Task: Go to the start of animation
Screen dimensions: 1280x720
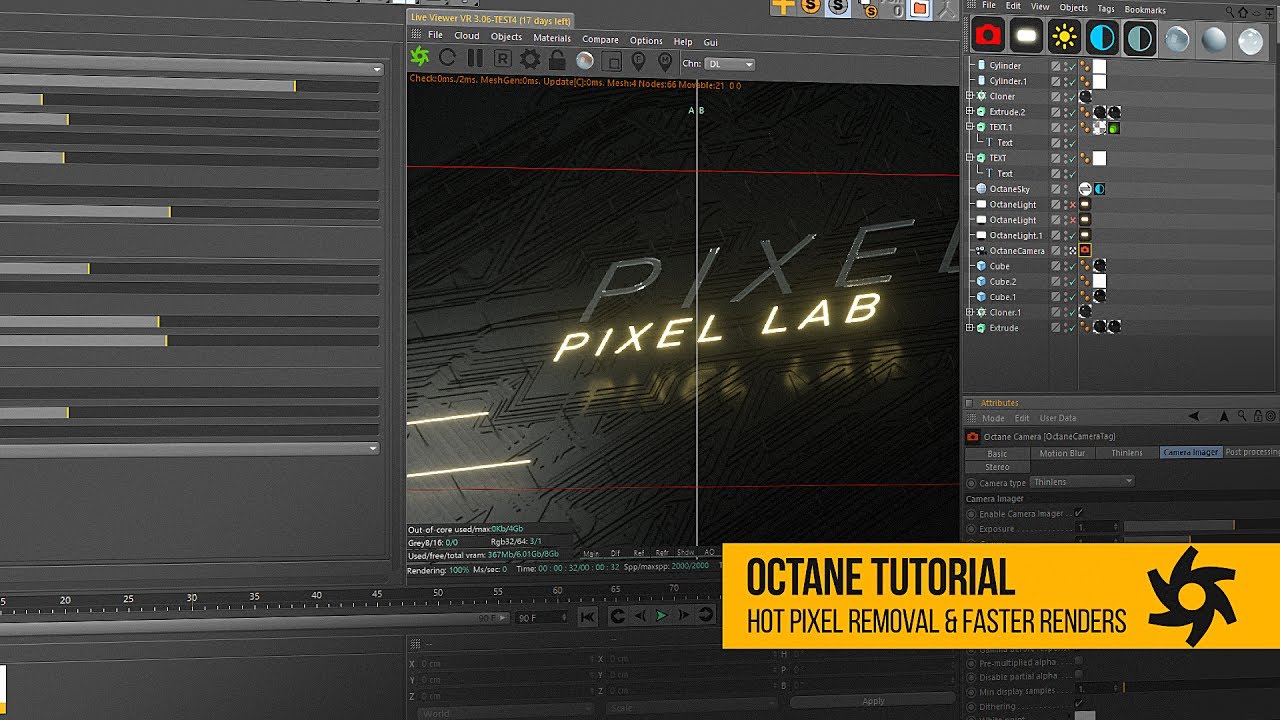Action: [588, 616]
